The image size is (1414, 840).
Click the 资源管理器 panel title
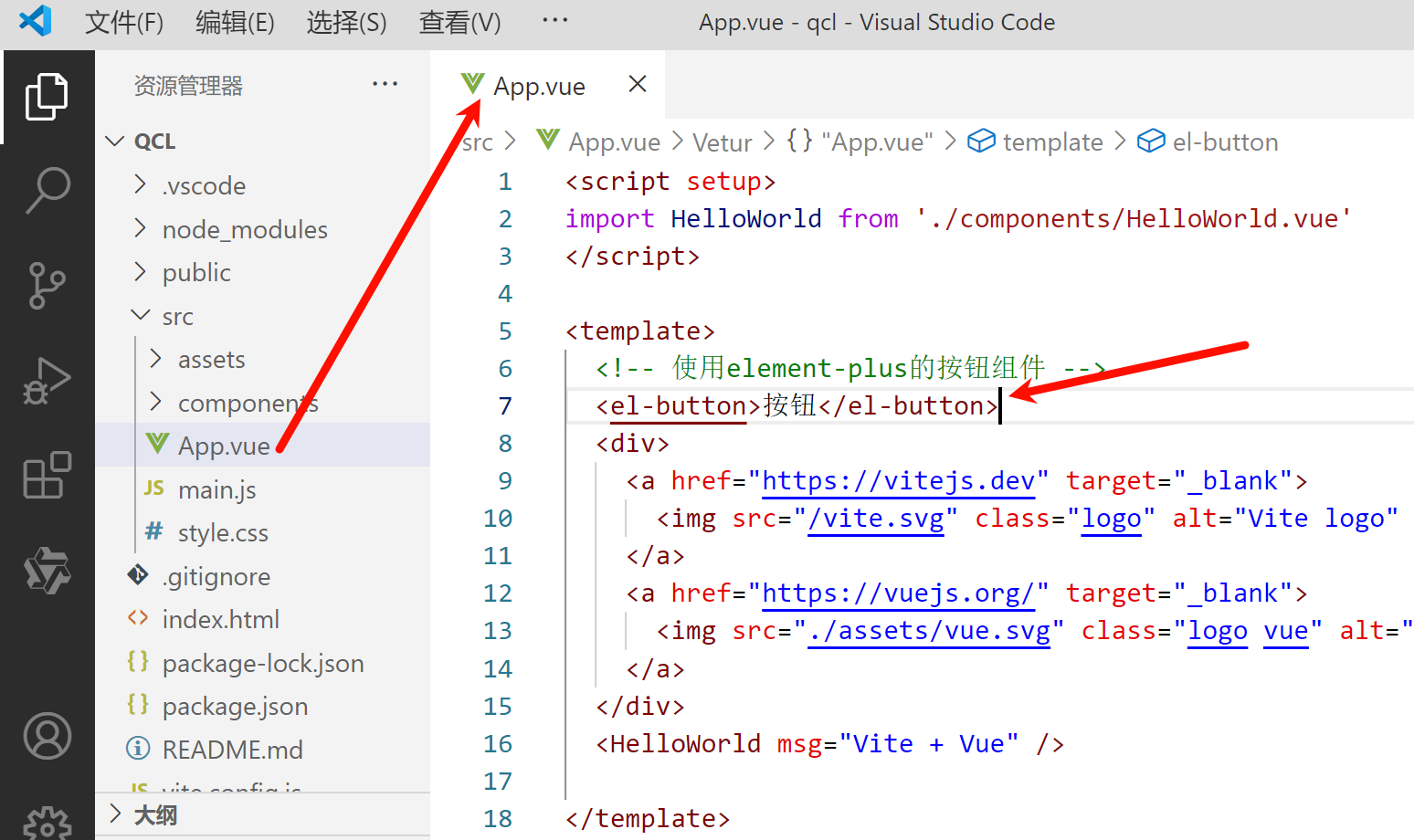[x=188, y=85]
